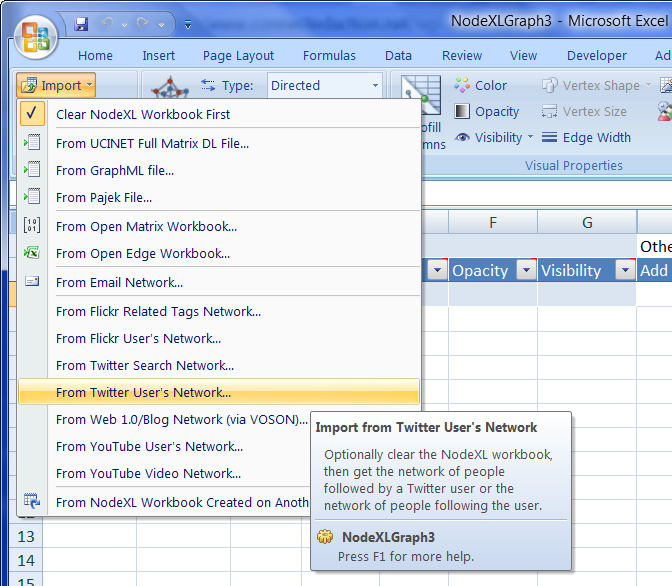Choose From YouTube Video Network option

148,474
